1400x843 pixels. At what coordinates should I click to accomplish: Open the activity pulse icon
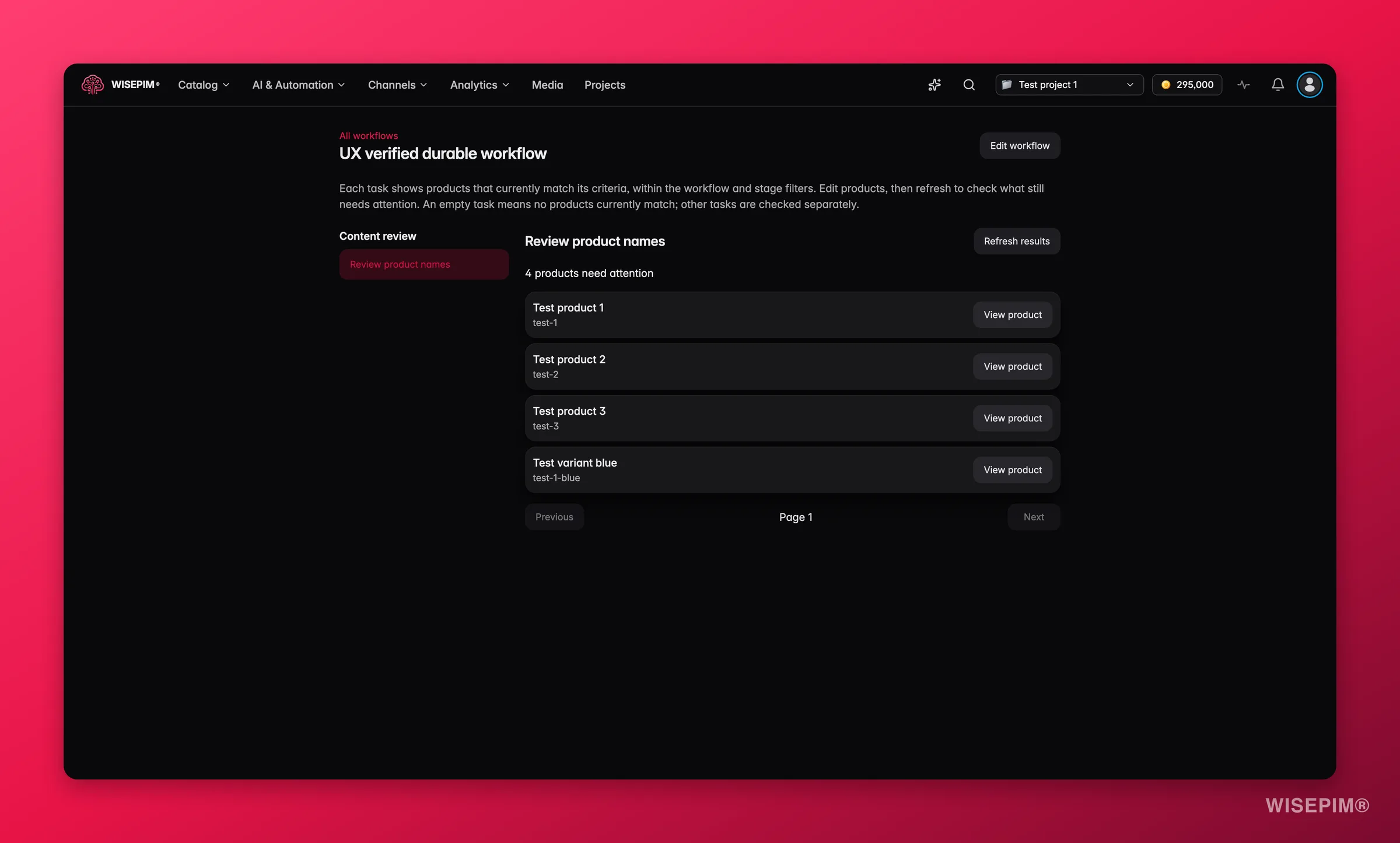click(1244, 85)
